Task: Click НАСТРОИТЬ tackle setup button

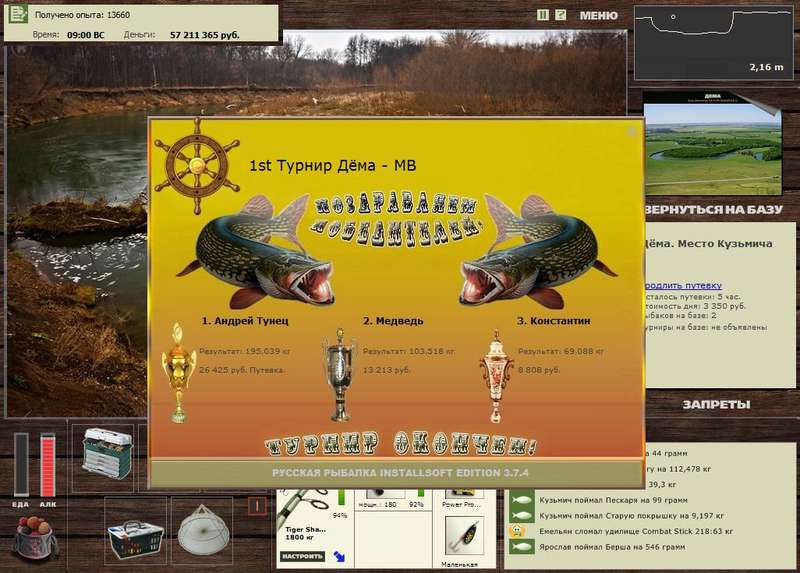Action: pos(302,556)
